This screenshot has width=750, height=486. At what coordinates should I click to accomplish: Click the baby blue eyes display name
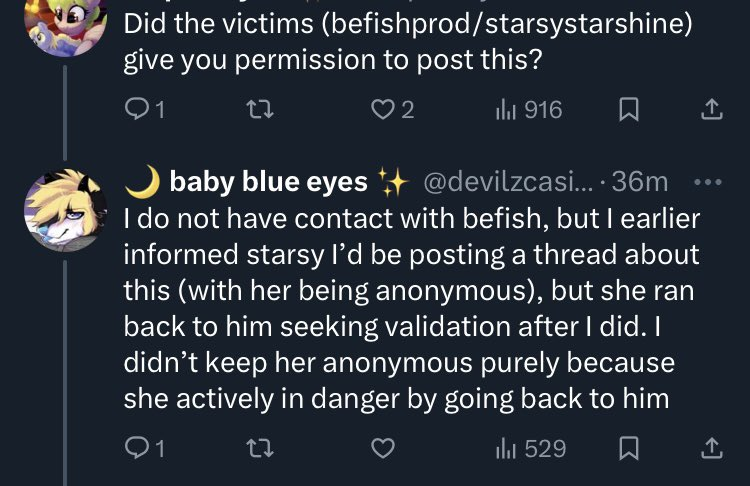268,182
